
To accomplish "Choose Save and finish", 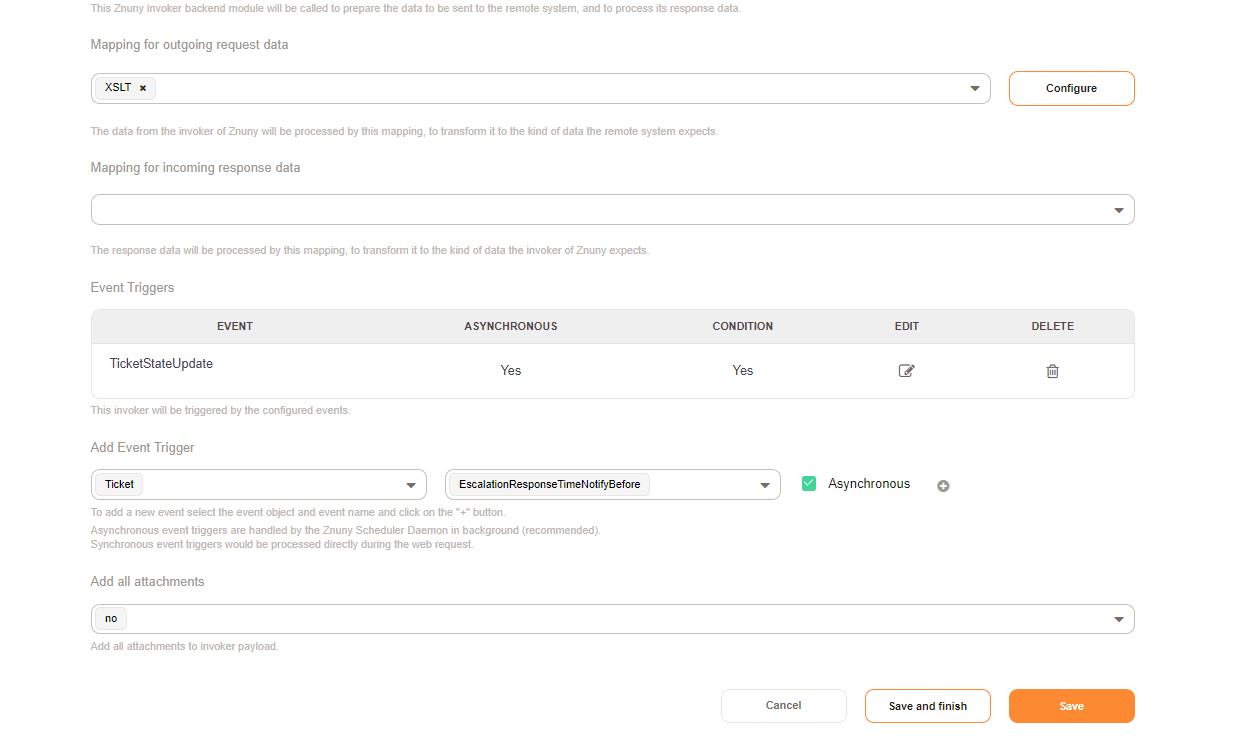I will tap(927, 706).
